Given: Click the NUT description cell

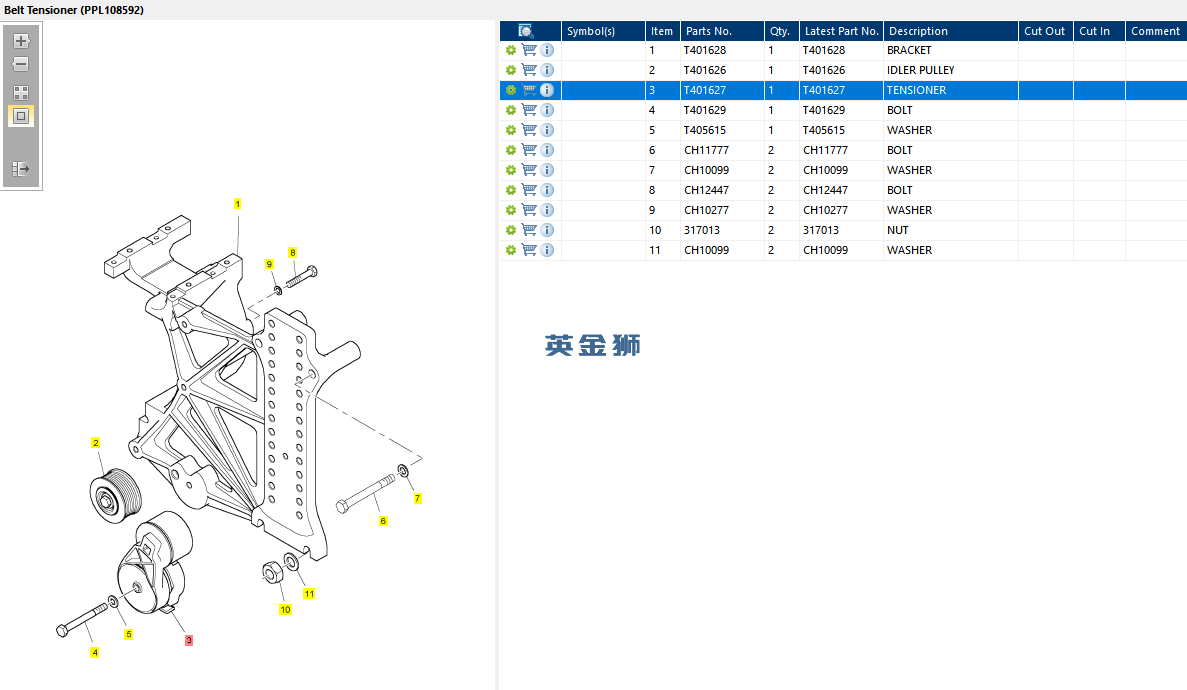Looking at the screenshot, I should [951, 230].
